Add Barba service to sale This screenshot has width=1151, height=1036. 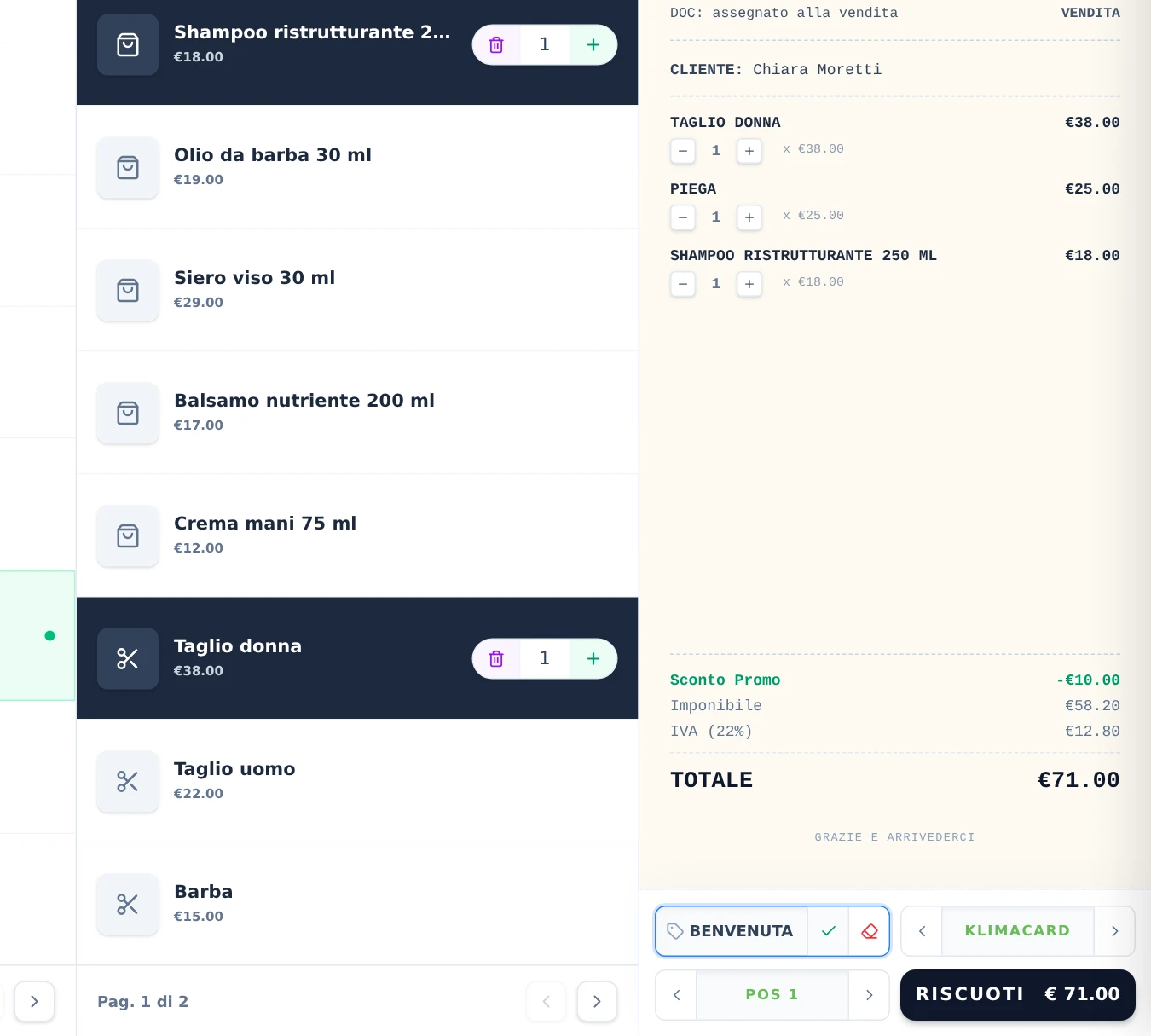point(357,904)
